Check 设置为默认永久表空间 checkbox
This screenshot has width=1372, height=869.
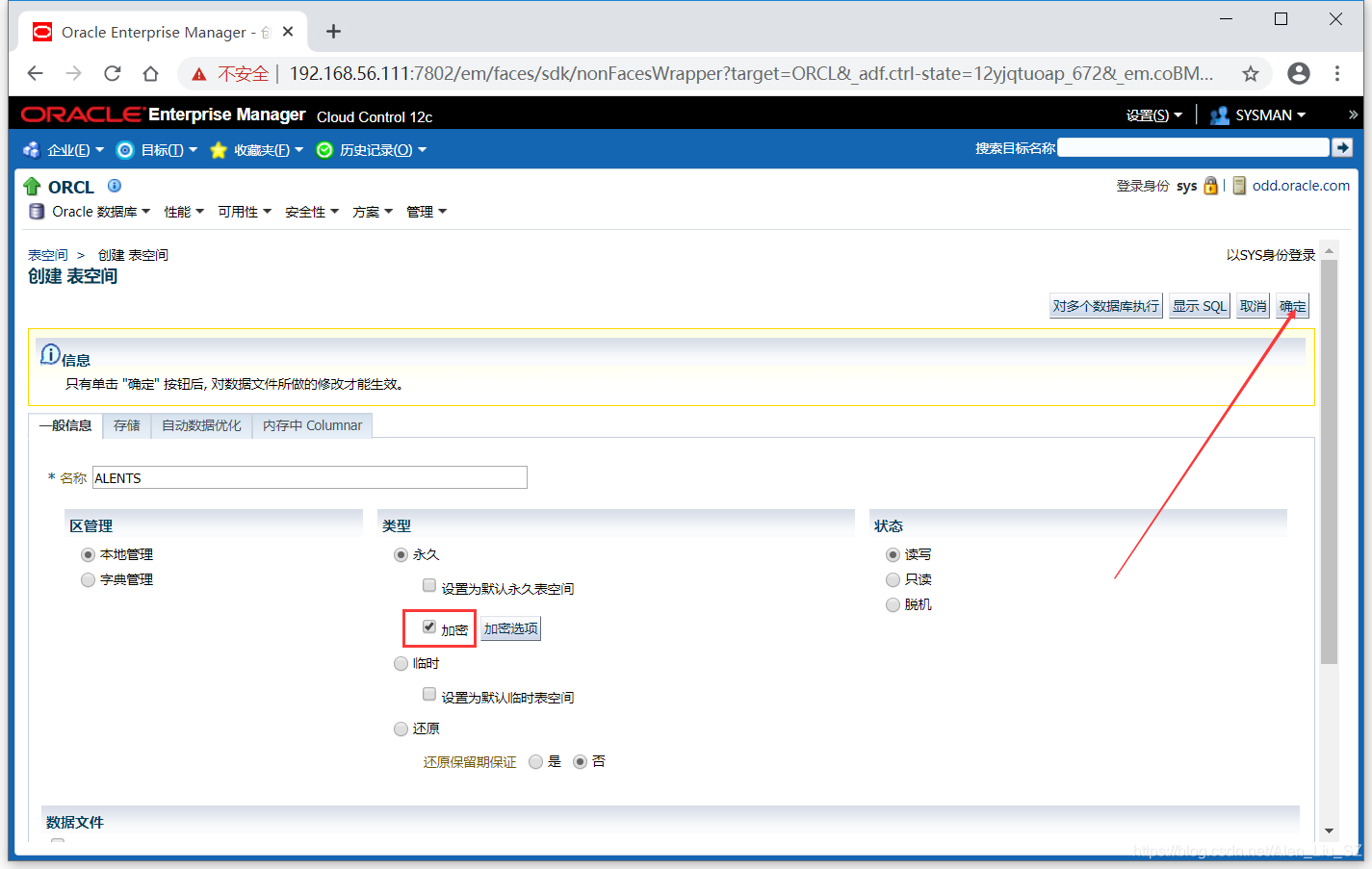429,585
